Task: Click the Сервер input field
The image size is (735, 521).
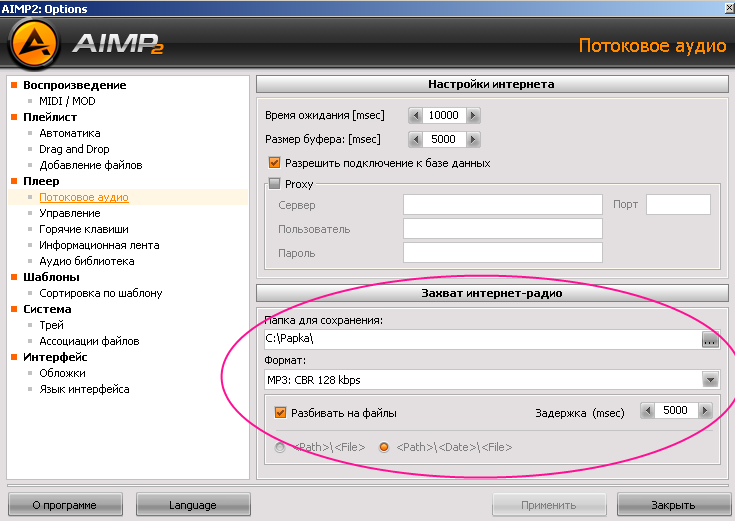Action: [502, 204]
